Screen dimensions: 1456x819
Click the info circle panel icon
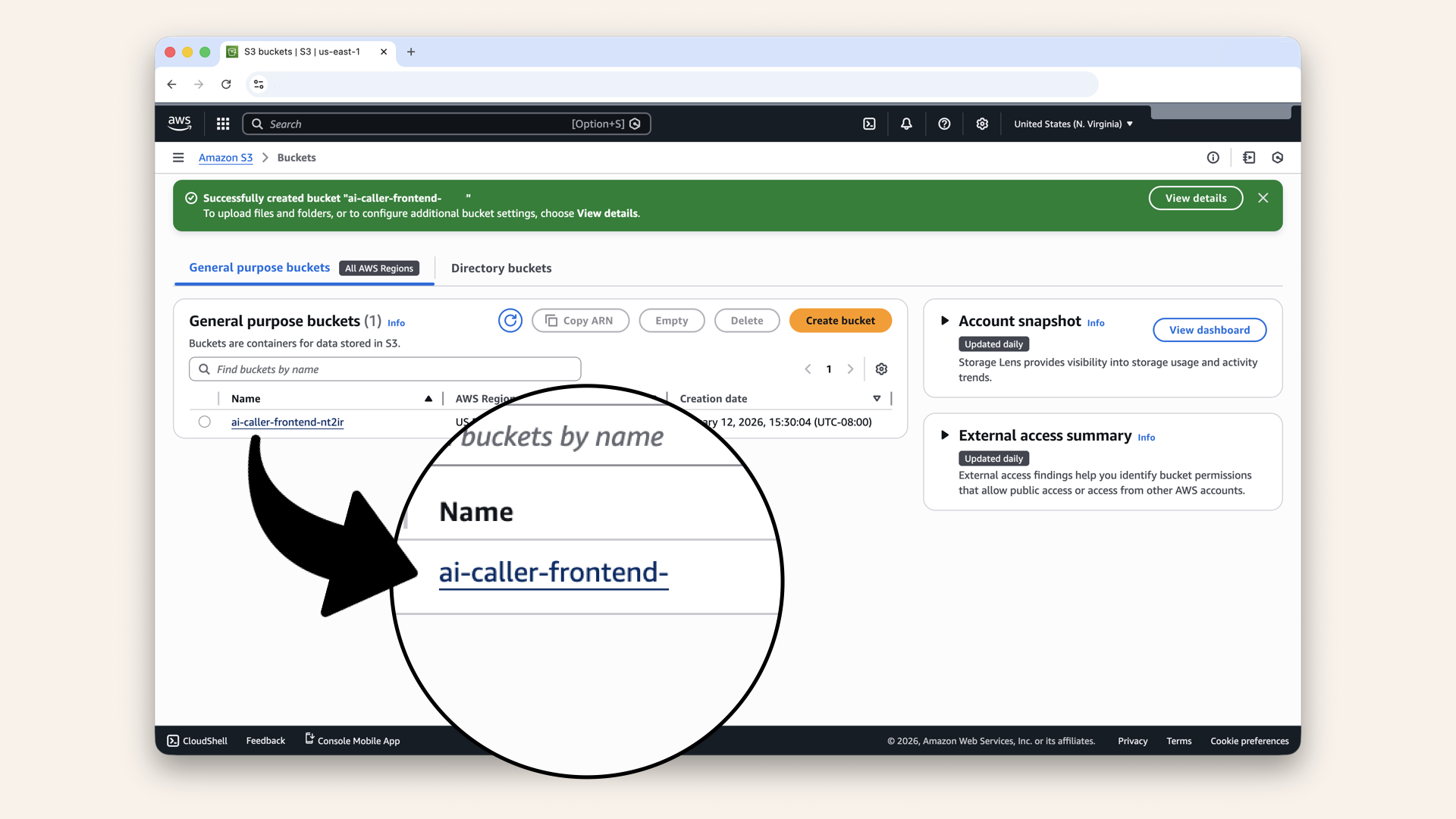1213,158
